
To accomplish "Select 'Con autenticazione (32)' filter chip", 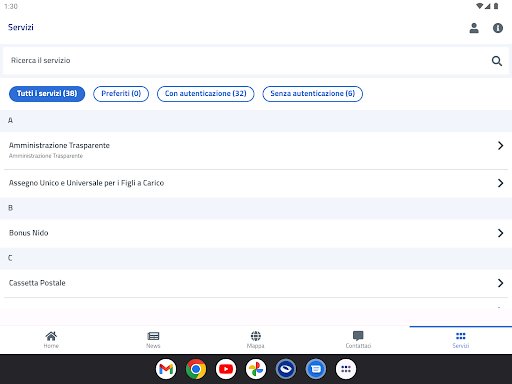I will [205, 94].
